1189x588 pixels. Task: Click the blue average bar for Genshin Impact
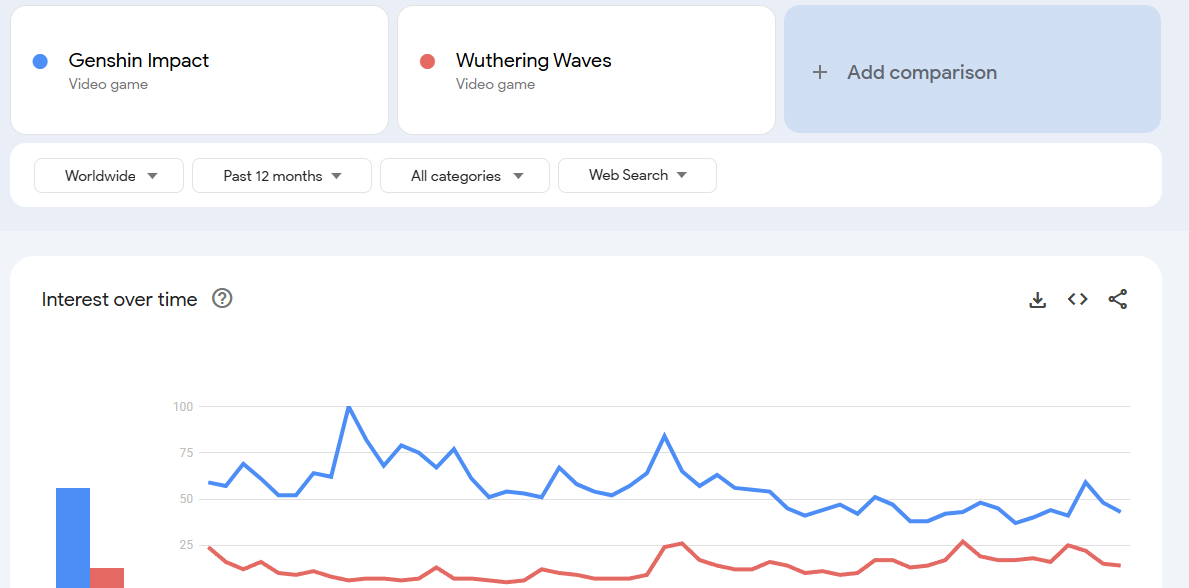(73, 537)
